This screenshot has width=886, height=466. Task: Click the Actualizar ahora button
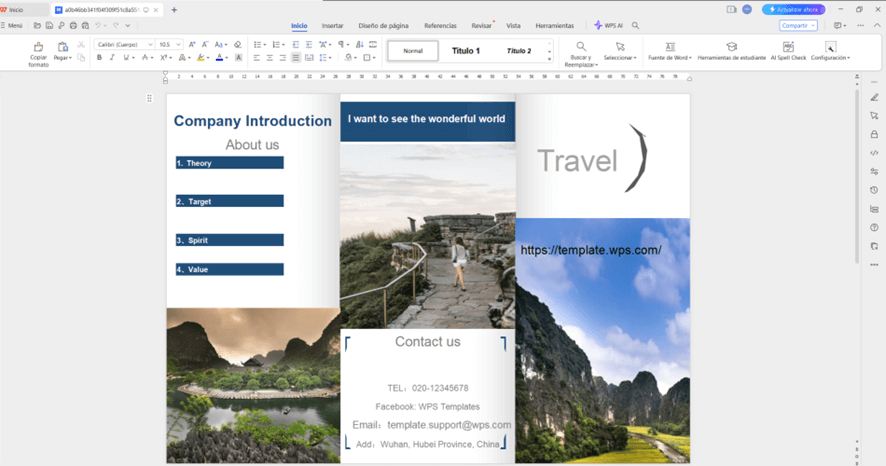point(793,9)
